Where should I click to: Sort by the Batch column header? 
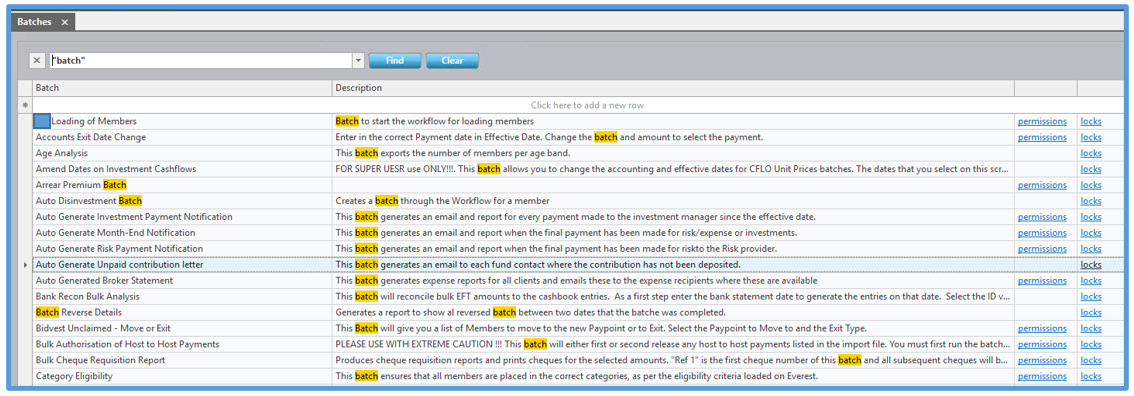tap(182, 88)
